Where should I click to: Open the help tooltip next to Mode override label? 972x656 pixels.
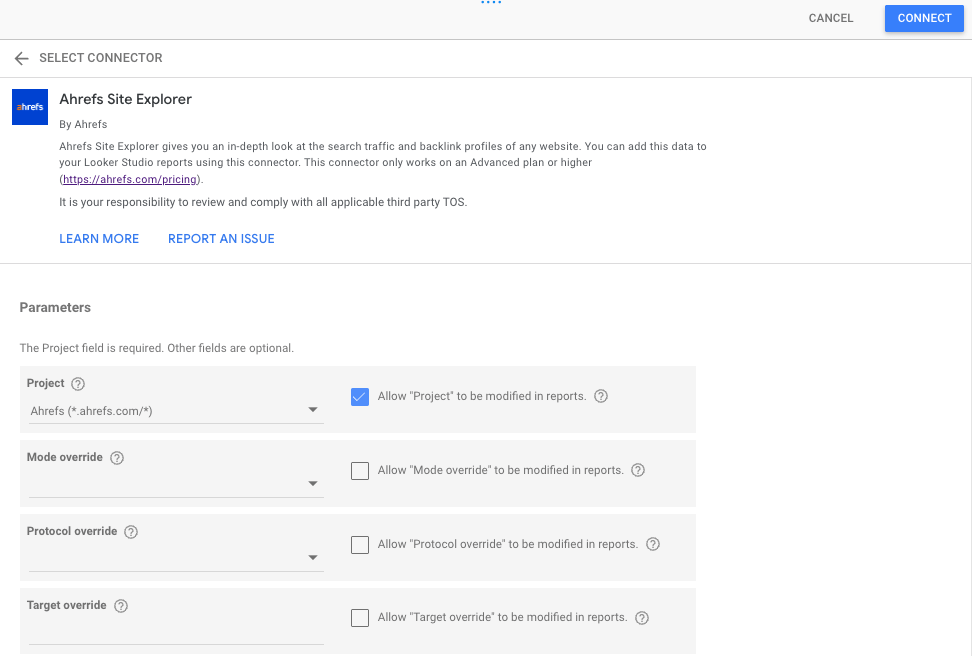click(117, 457)
